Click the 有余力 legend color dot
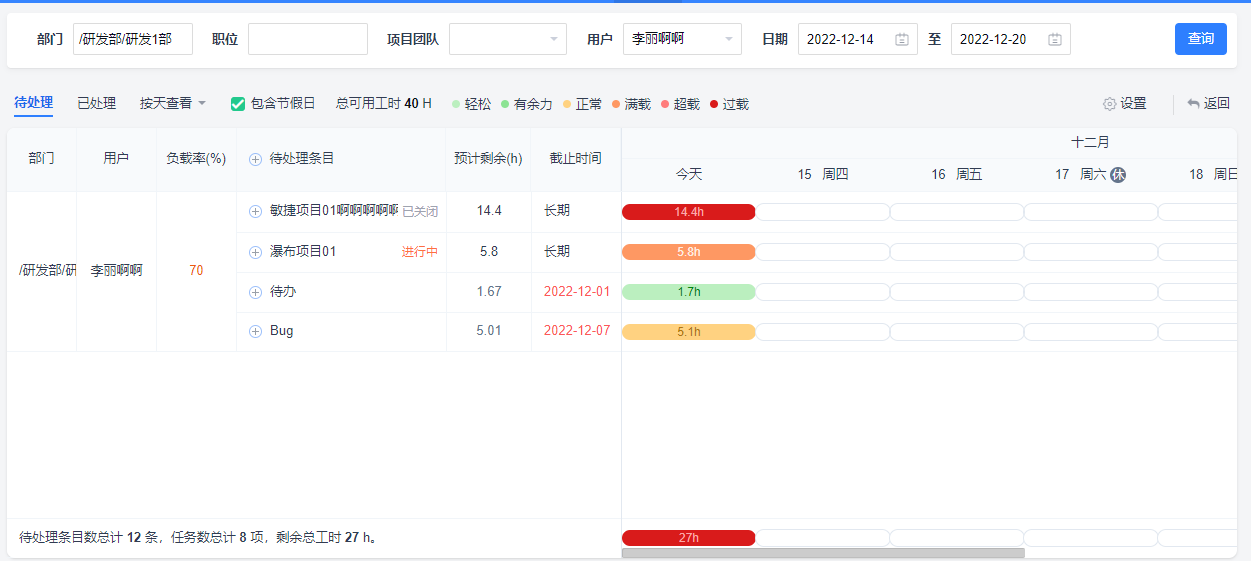 505,104
